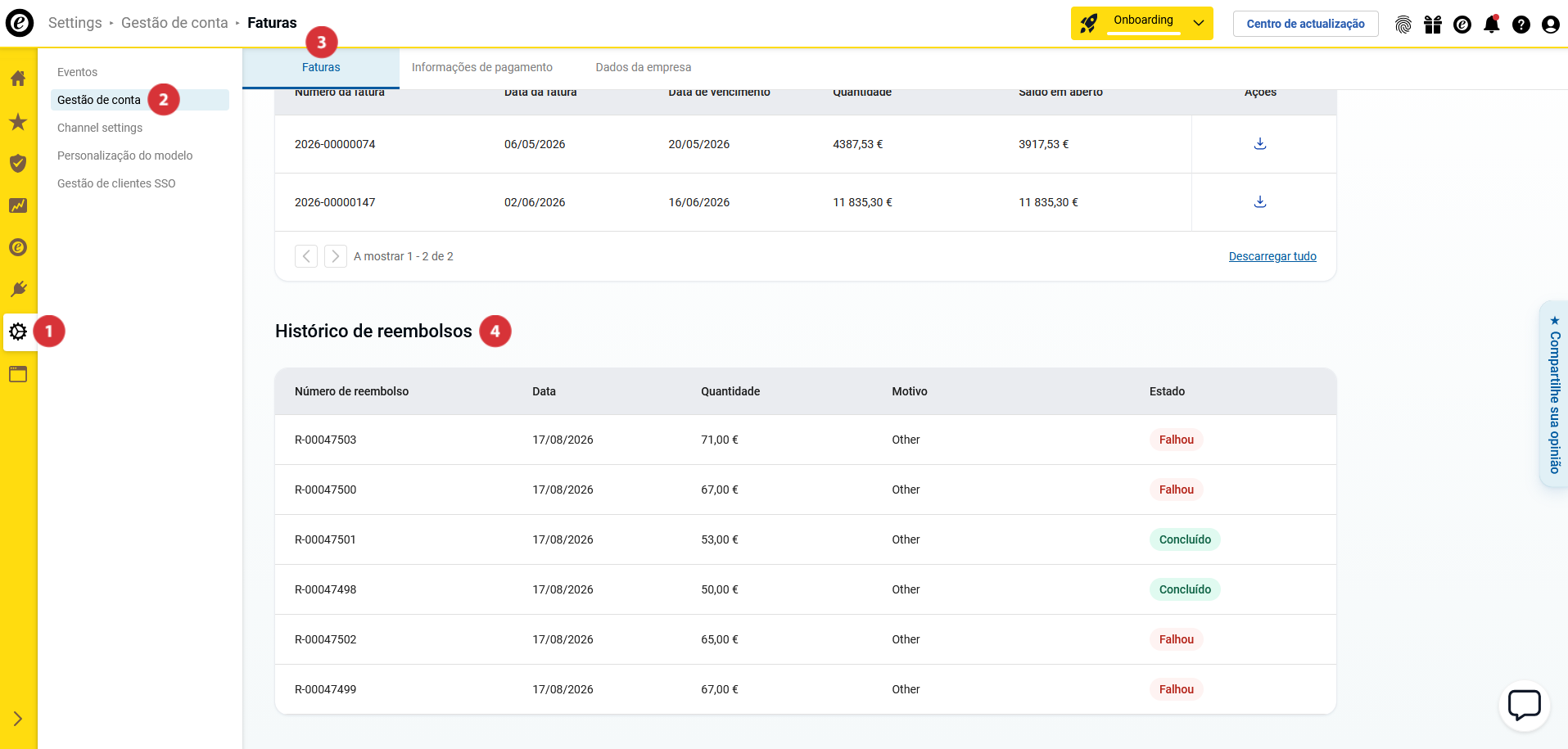Open the plug integrations sidebar icon
This screenshot has height=749, width=1568.
point(18,289)
